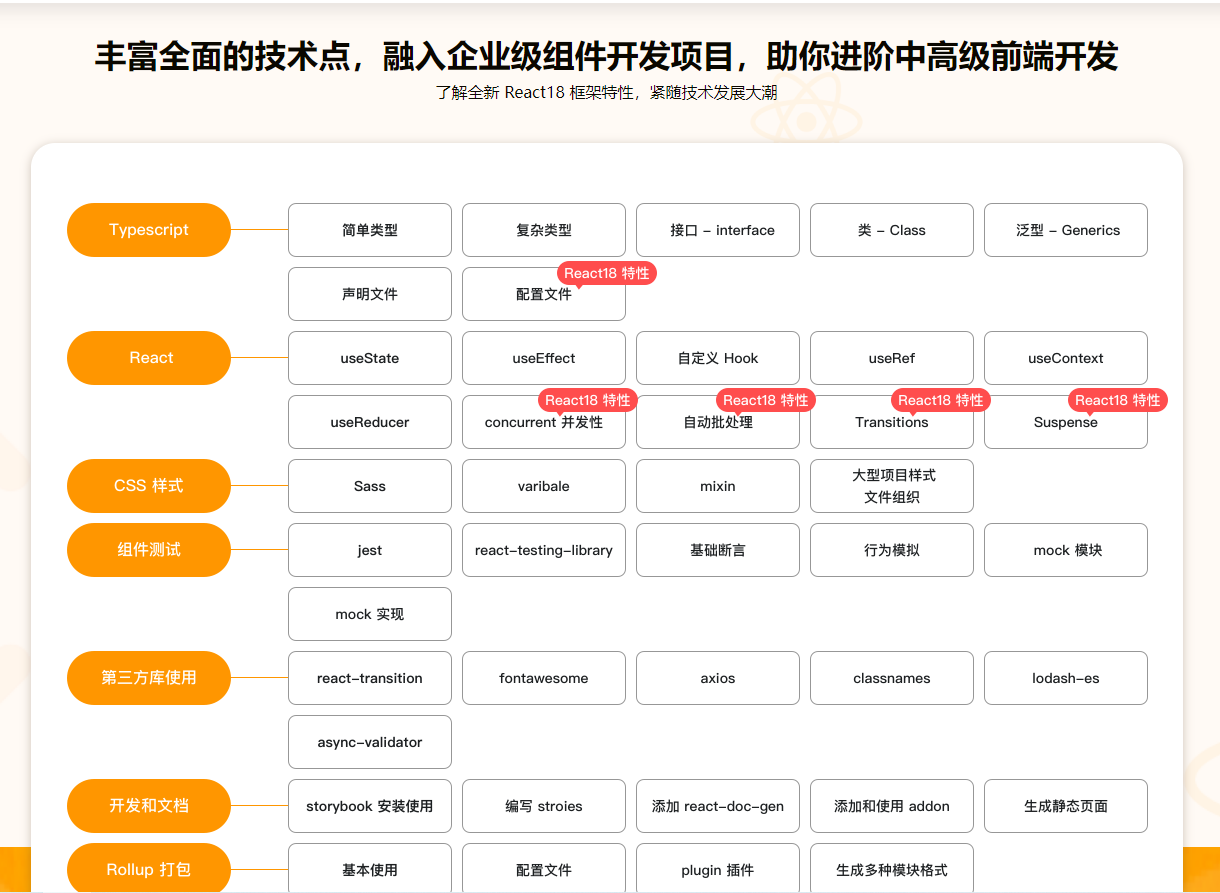This screenshot has height=893, width=1220.
Task: Select the axios library box
Action: pos(718,678)
